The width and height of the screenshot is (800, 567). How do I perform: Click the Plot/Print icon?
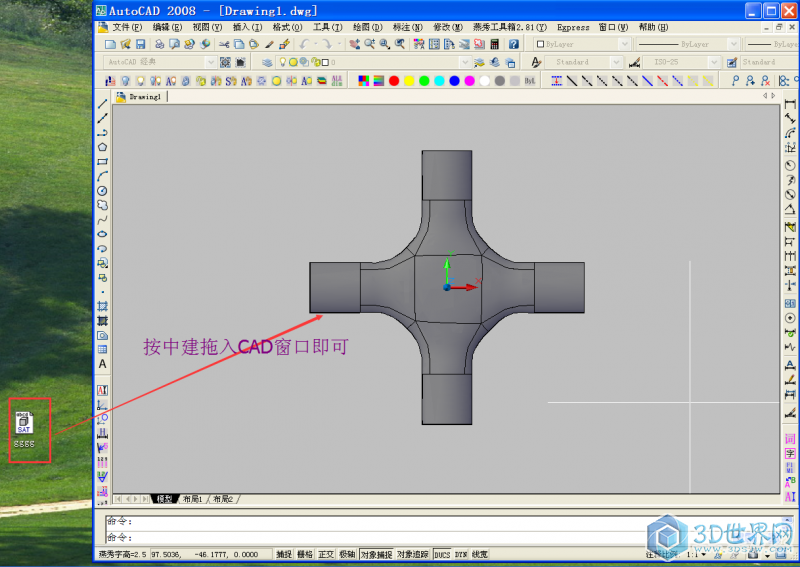[159, 44]
